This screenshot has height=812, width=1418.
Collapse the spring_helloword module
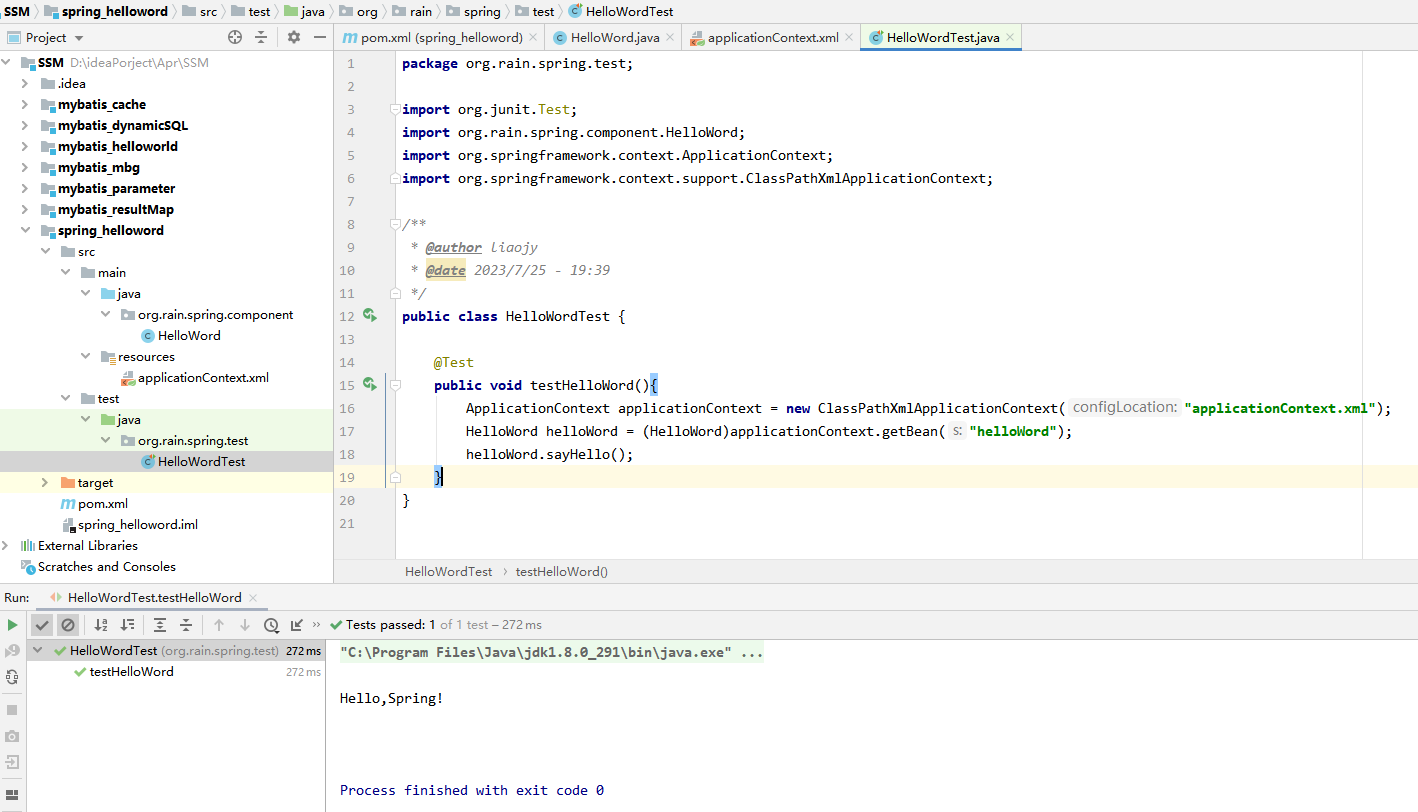point(26,230)
